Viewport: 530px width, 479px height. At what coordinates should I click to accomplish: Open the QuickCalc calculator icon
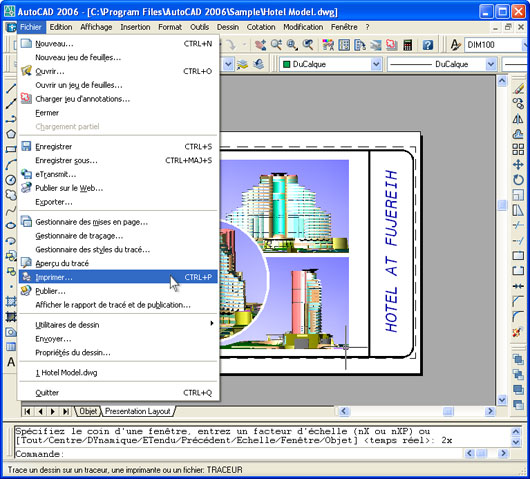[408, 45]
